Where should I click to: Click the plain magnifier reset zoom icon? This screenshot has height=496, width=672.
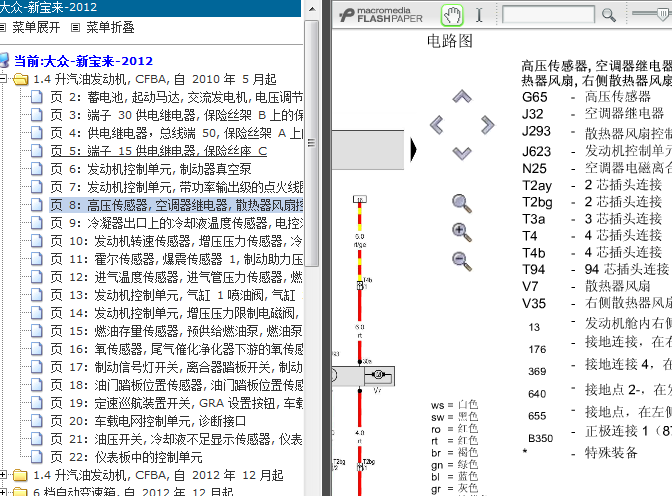(462, 203)
